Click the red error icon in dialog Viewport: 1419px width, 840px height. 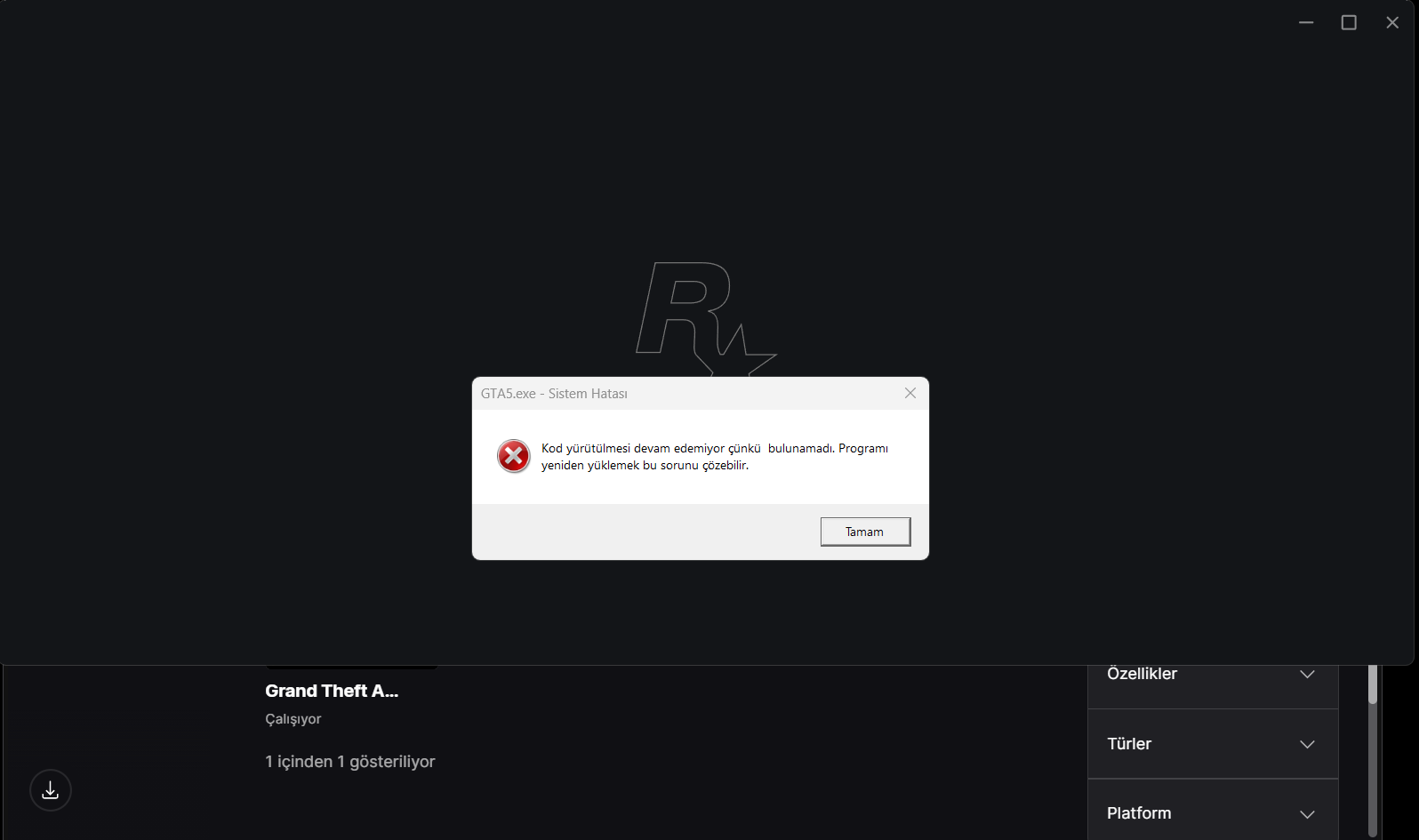[514, 456]
